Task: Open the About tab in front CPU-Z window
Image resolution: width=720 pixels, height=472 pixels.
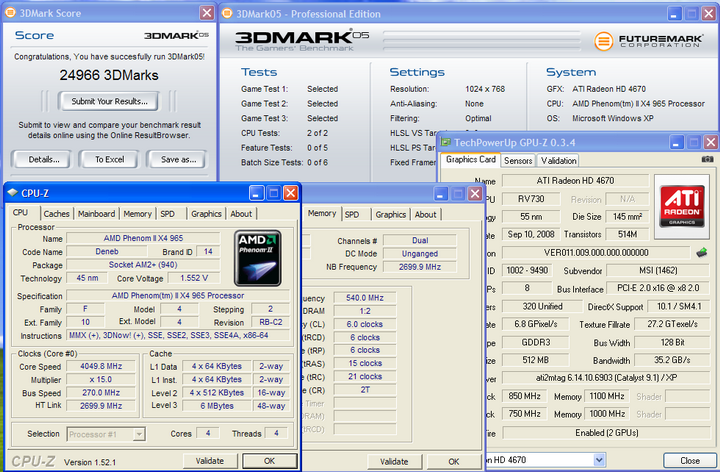Action: point(241,214)
